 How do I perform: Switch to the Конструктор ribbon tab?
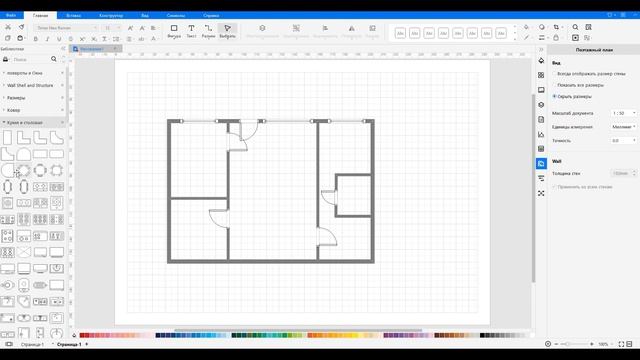click(x=111, y=16)
